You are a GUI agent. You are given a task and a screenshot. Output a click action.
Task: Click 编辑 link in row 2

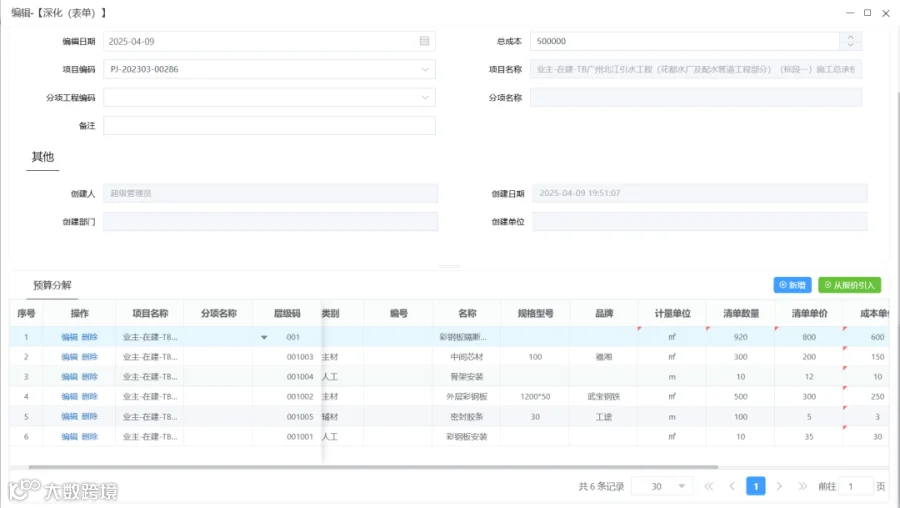click(x=69, y=357)
